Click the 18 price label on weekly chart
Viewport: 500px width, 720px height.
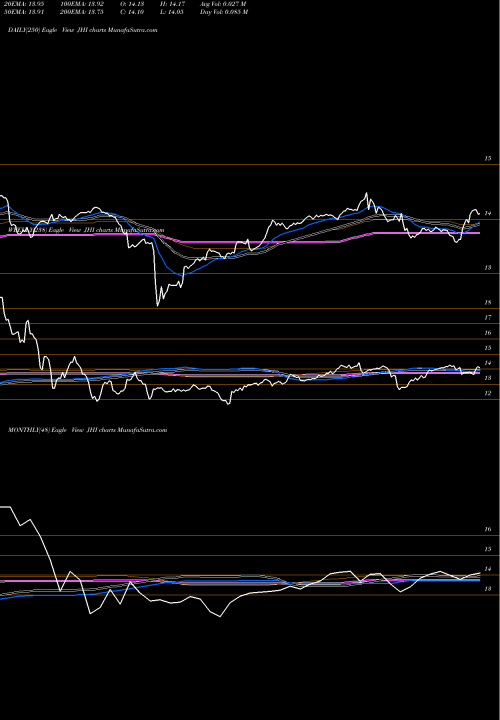tap(488, 303)
